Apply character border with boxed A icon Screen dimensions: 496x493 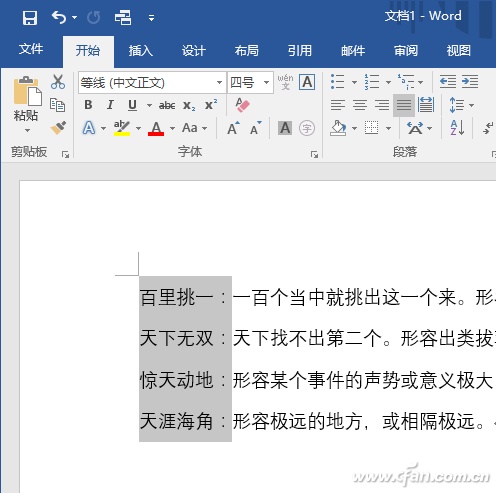307,82
